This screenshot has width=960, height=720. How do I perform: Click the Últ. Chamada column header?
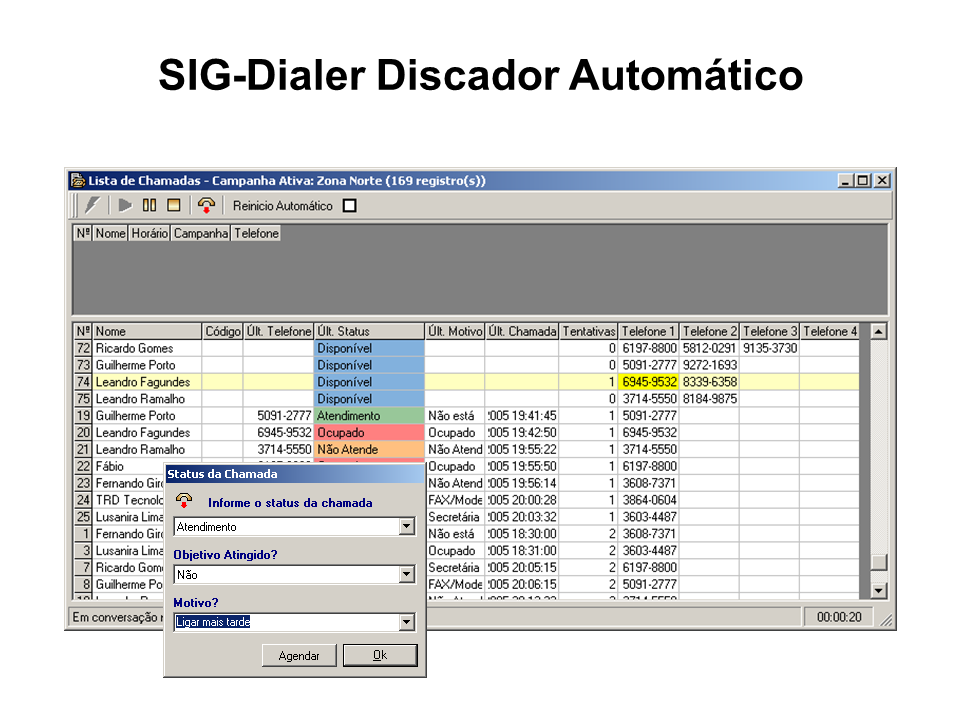pyautogui.click(x=522, y=331)
